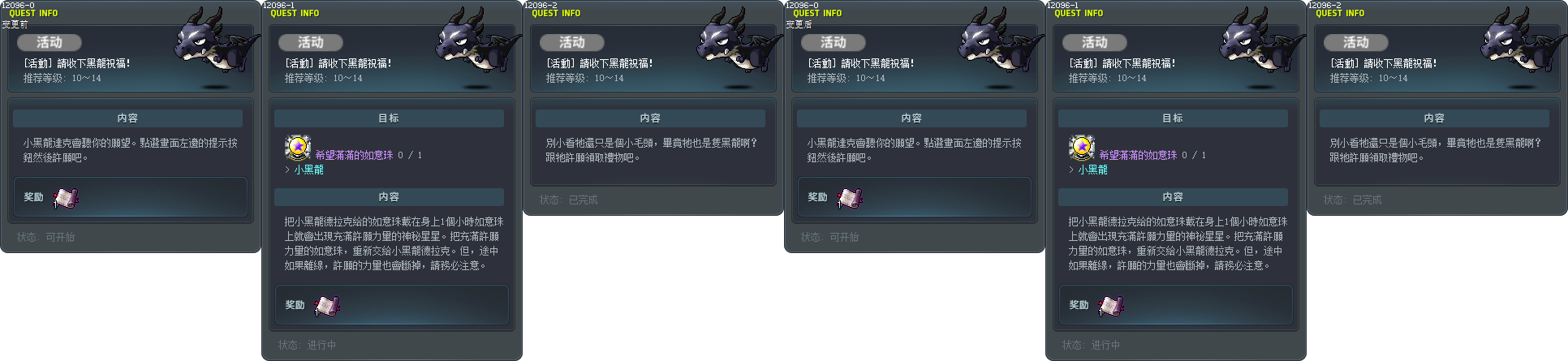Click the wish orb icon in the second panel
This screenshot has height=361, width=1568.
click(298, 148)
